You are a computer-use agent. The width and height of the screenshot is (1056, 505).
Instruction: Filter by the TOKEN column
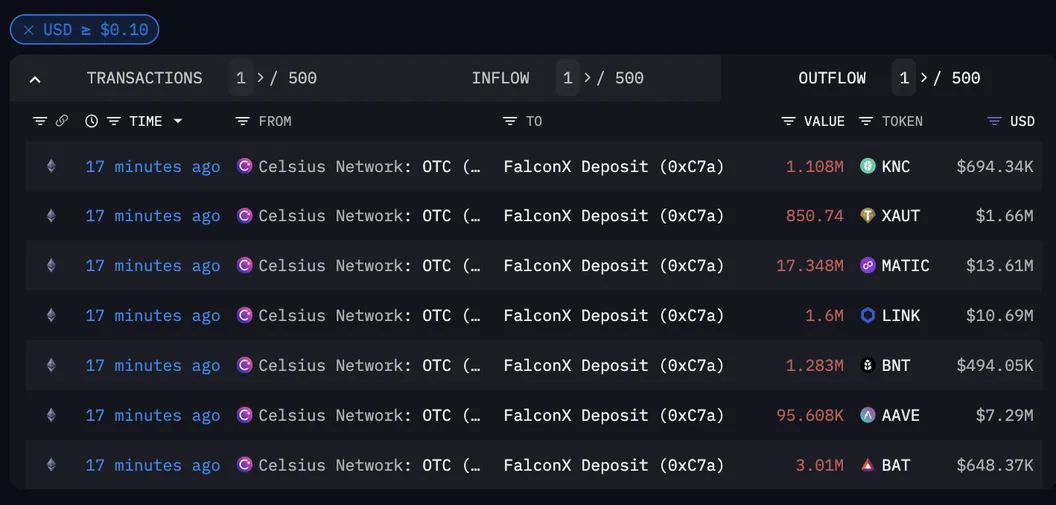click(866, 121)
